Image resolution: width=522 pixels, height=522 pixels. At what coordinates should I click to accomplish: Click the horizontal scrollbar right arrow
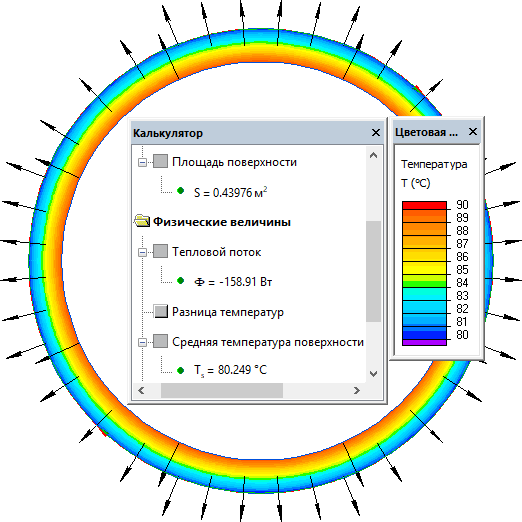[x=357, y=390]
